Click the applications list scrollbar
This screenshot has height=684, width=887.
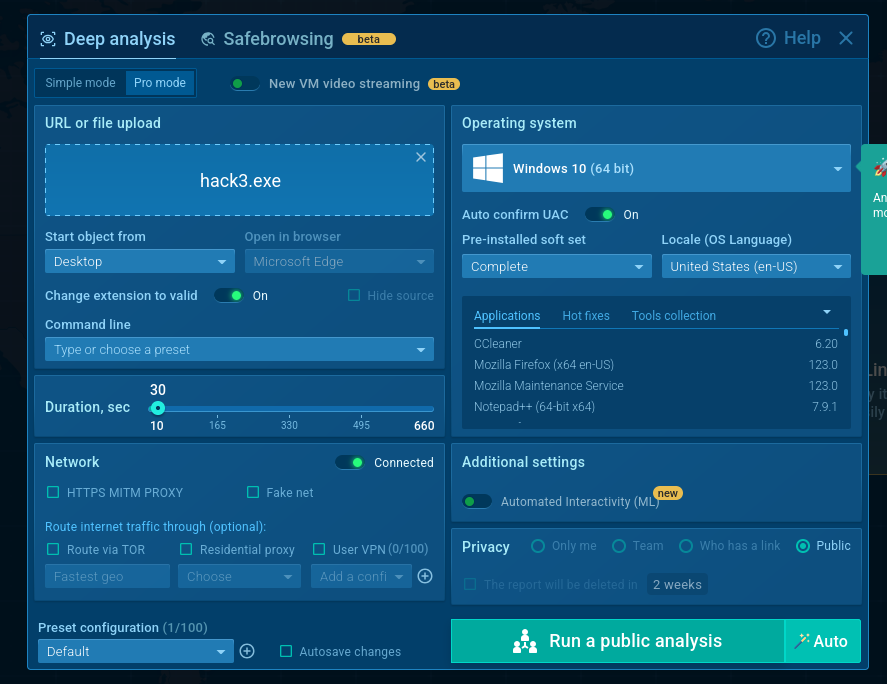pyautogui.click(x=846, y=333)
